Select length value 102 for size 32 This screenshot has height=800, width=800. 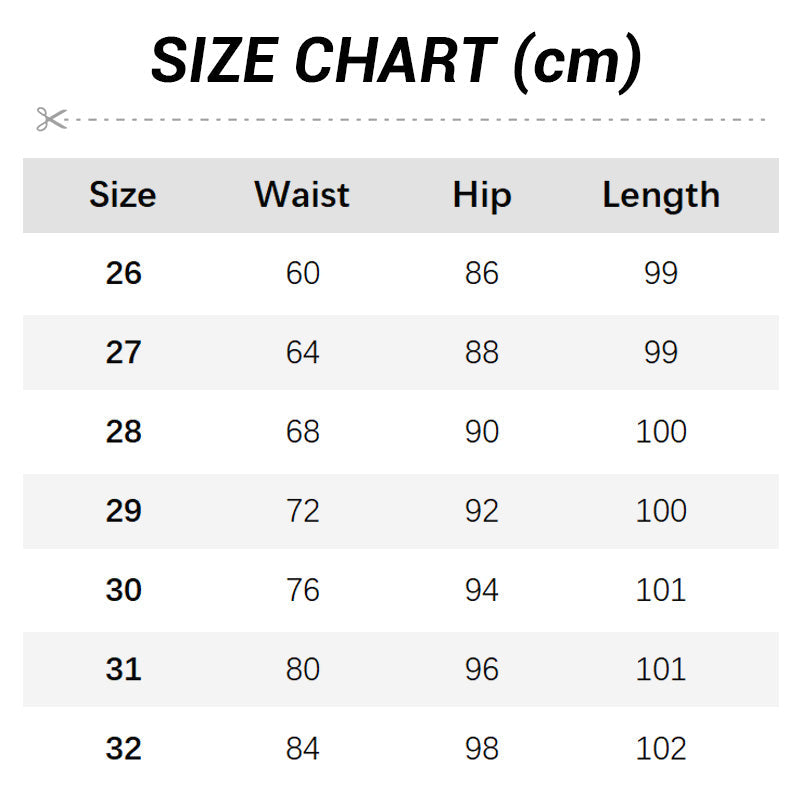[x=661, y=748]
